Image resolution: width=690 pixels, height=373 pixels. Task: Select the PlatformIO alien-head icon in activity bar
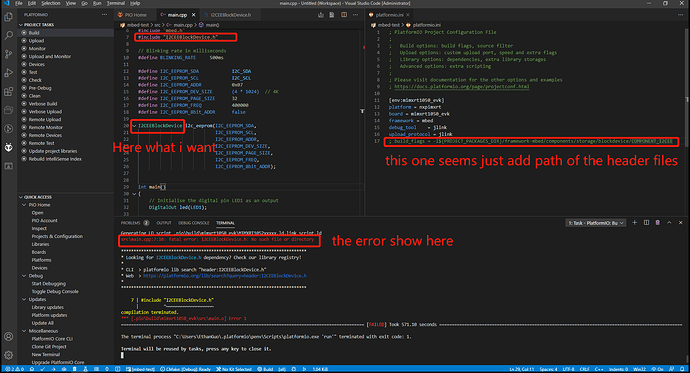[8, 147]
